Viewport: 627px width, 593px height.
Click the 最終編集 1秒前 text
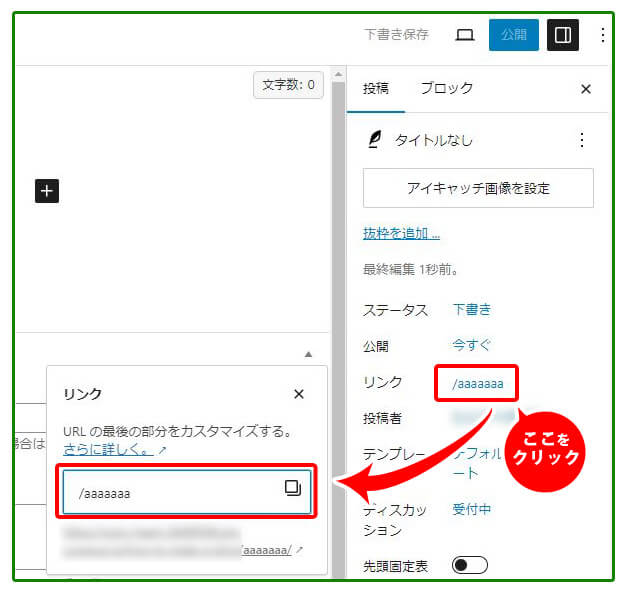coord(411,270)
